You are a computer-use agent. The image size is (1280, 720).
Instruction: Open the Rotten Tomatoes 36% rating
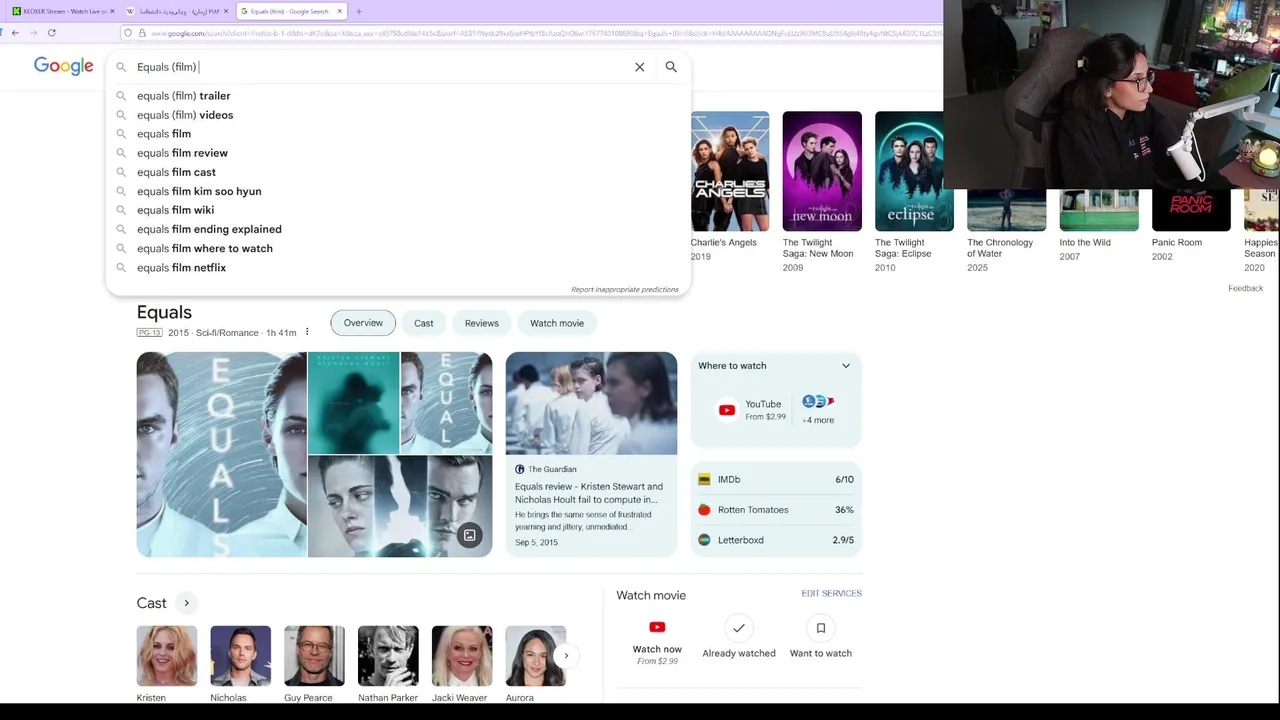776,510
